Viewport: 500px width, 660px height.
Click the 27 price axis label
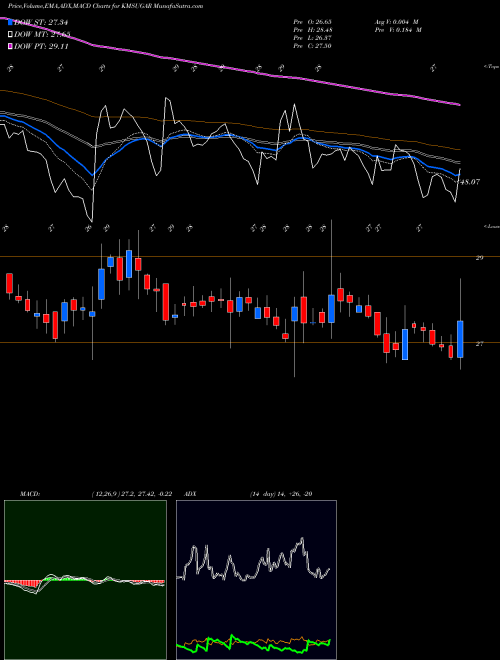pyautogui.click(x=479, y=344)
